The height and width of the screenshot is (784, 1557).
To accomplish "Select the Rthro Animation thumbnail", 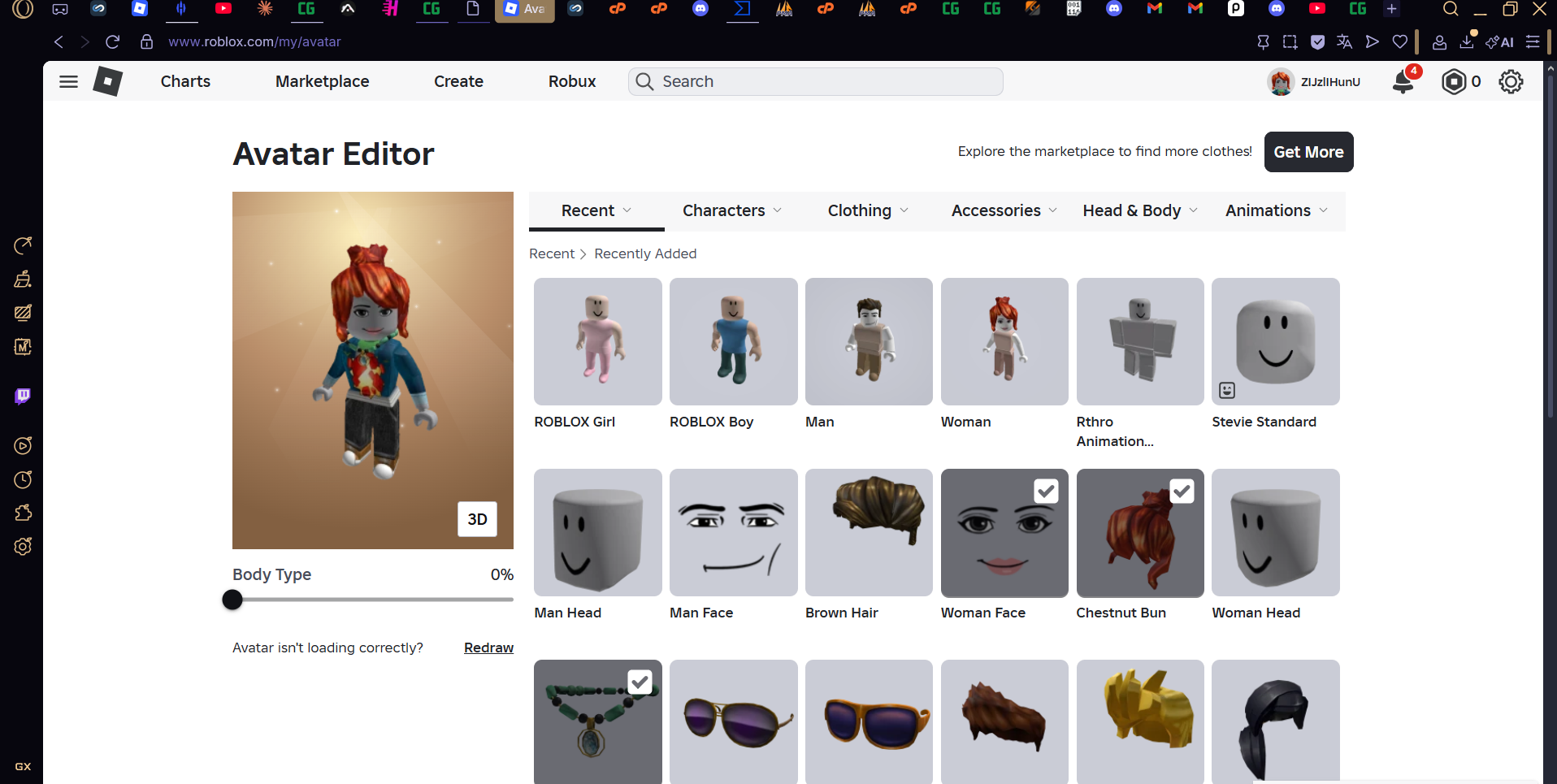I will [1140, 341].
